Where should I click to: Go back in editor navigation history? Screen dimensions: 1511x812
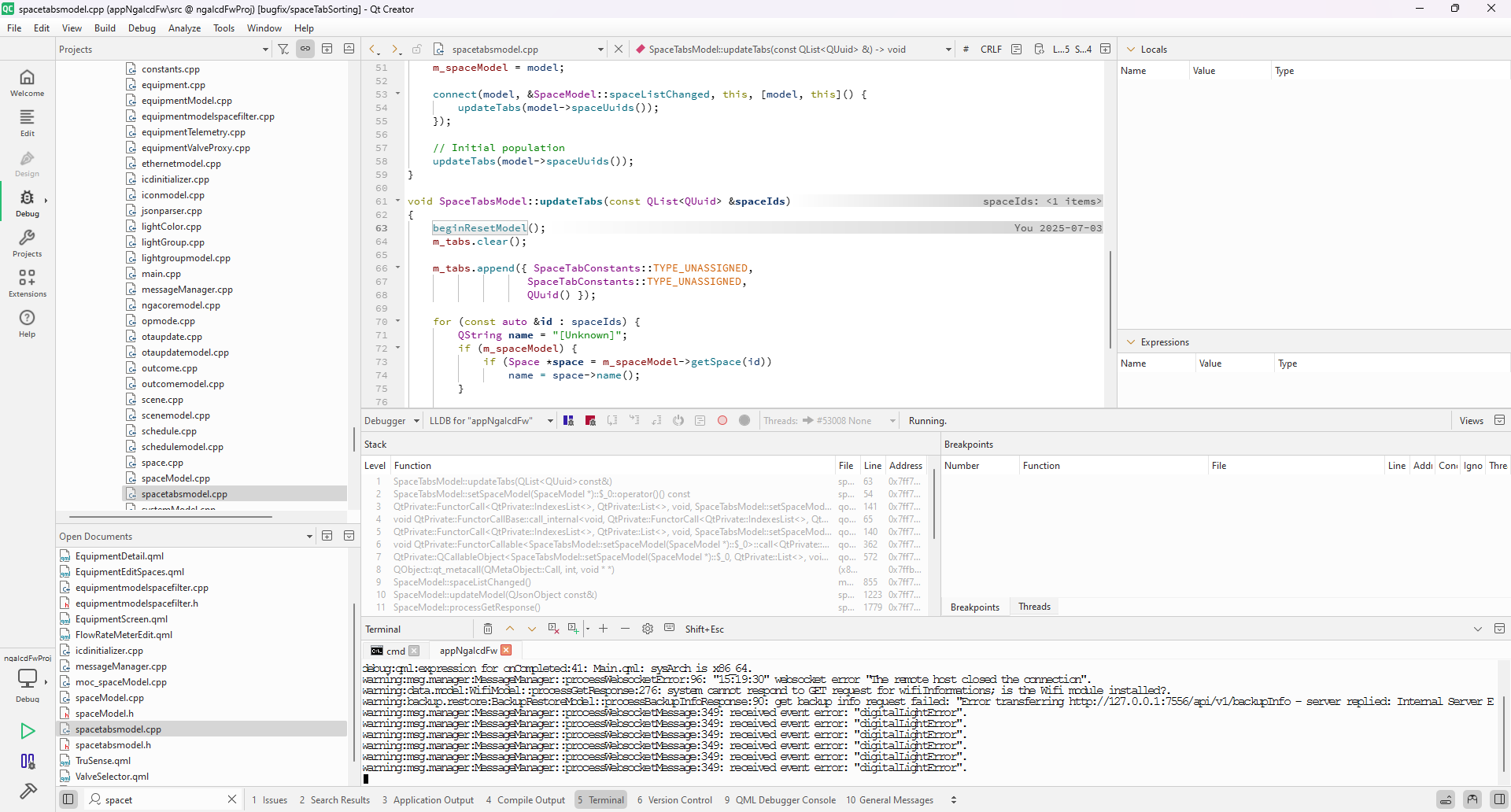374,49
